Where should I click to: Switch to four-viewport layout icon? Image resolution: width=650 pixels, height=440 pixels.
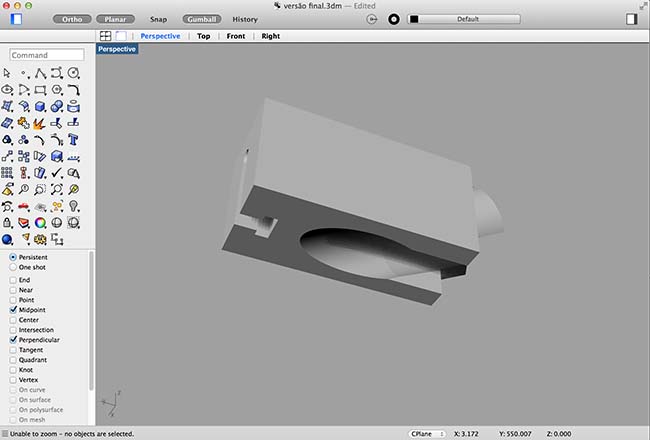click(x=105, y=36)
